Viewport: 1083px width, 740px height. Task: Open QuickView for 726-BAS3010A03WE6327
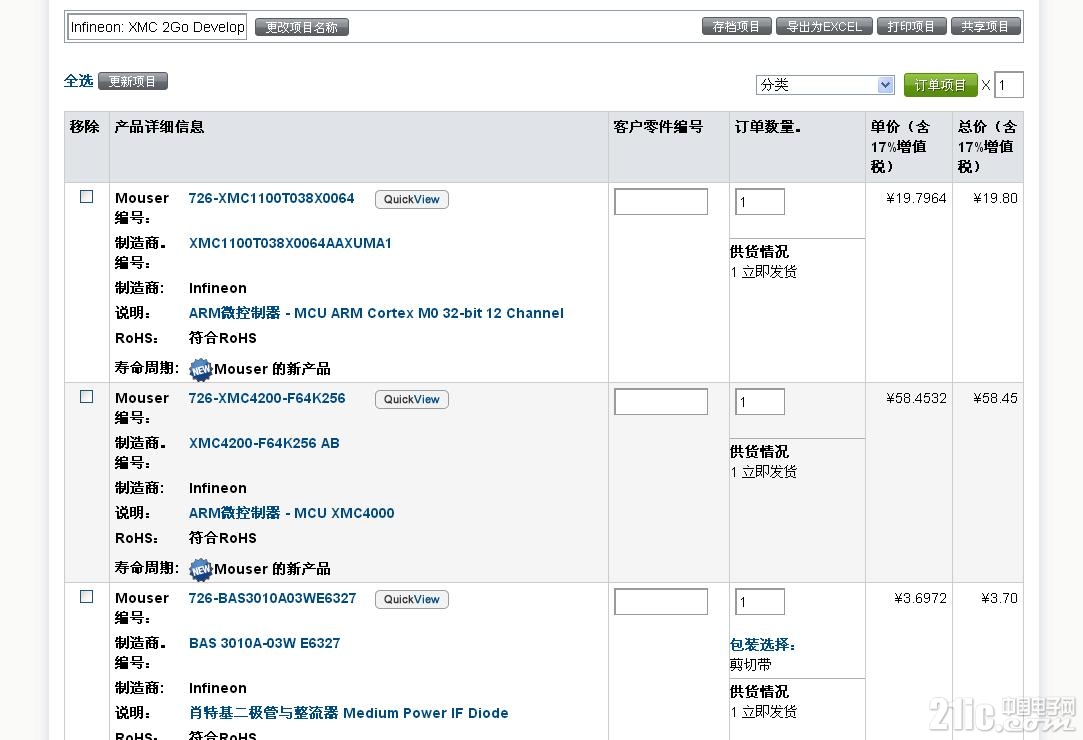click(x=412, y=599)
